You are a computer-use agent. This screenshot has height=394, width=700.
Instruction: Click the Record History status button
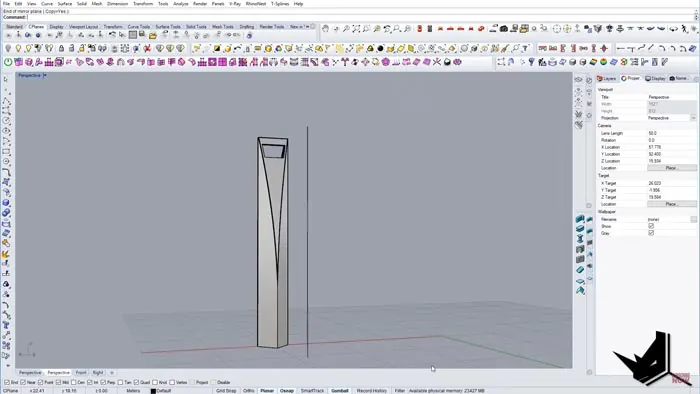(x=372, y=391)
